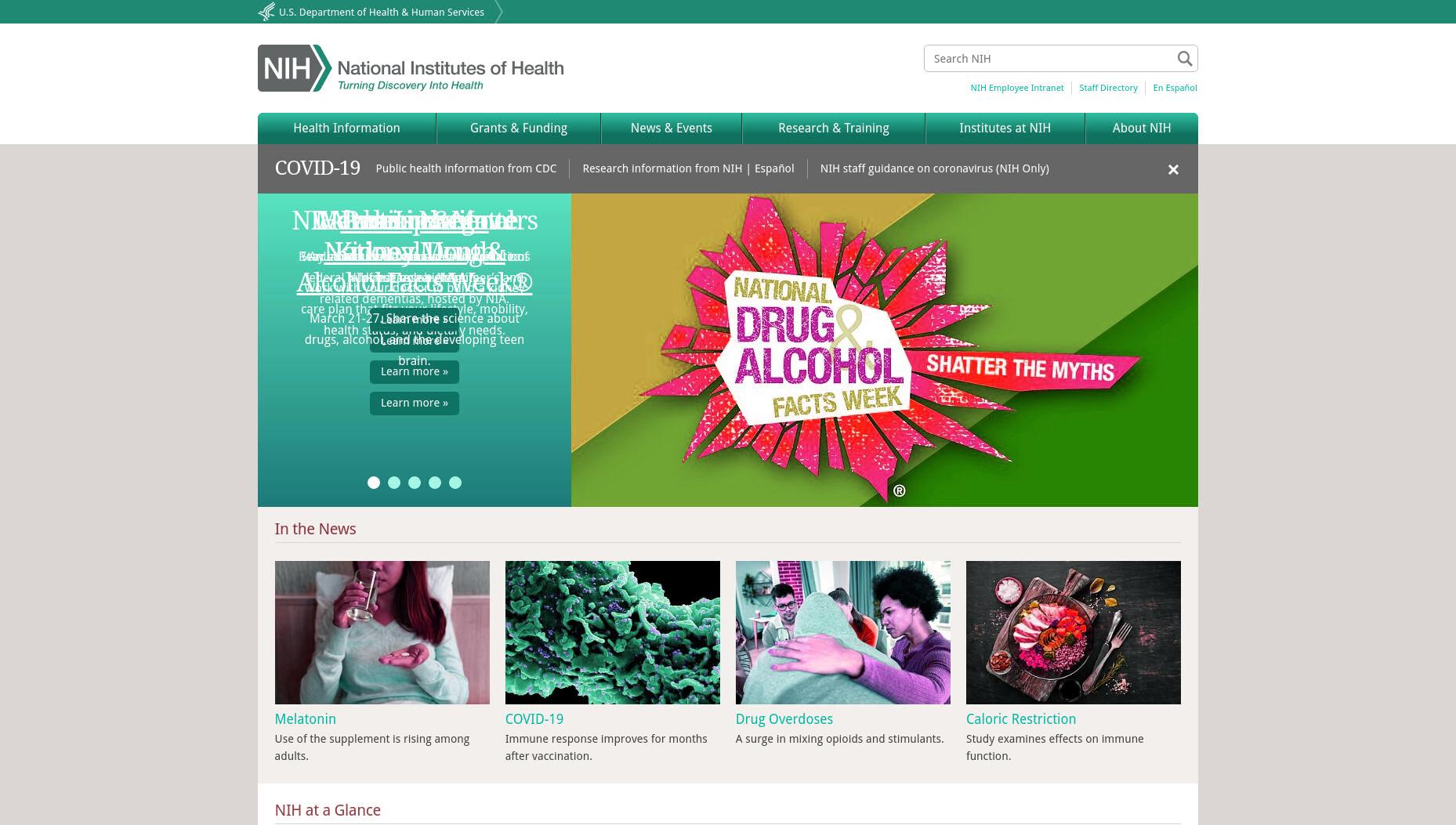1456x825 pixels.
Task: Open the Institutes at NIH menu
Action: (x=1005, y=128)
